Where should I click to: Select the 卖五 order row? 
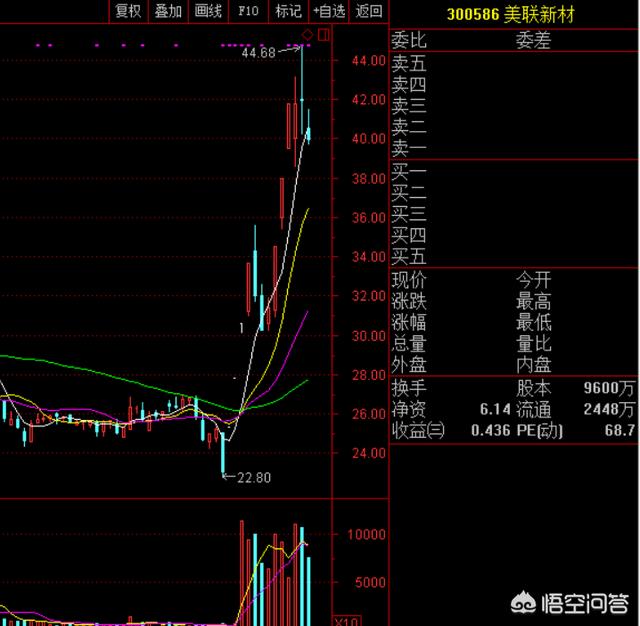click(x=514, y=63)
